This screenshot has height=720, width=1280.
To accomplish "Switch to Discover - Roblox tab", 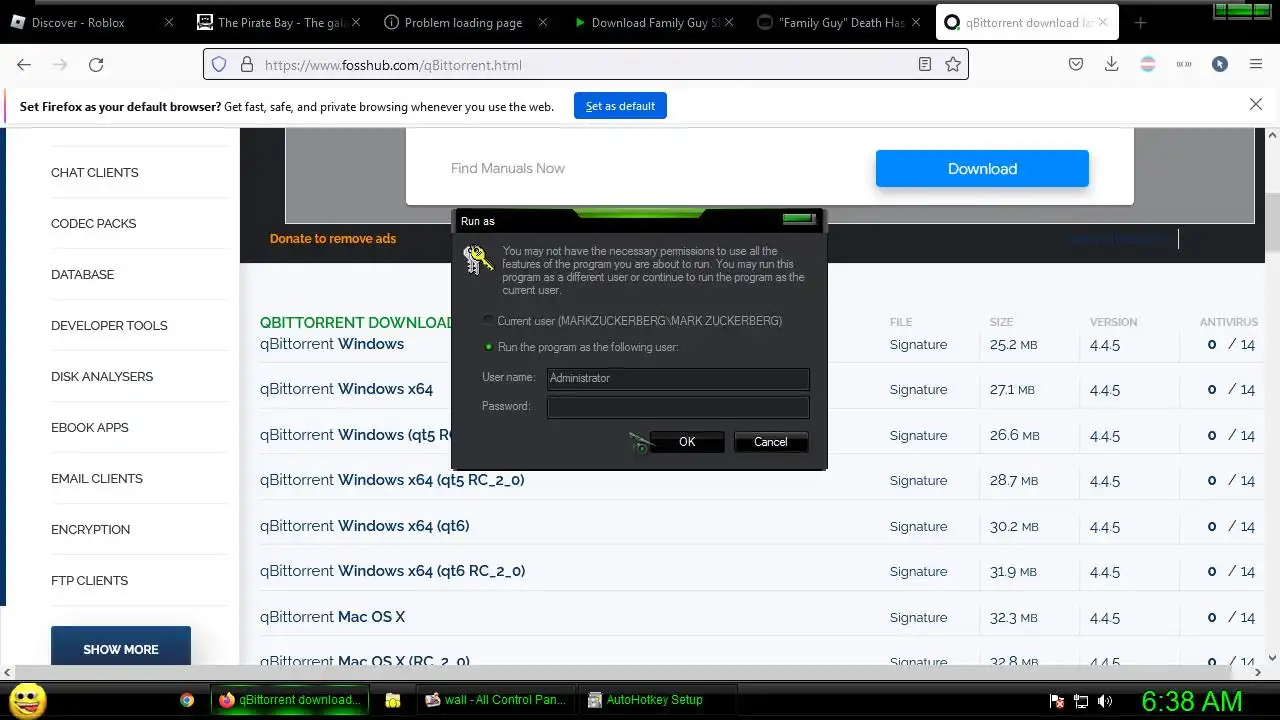I will tap(91, 22).
